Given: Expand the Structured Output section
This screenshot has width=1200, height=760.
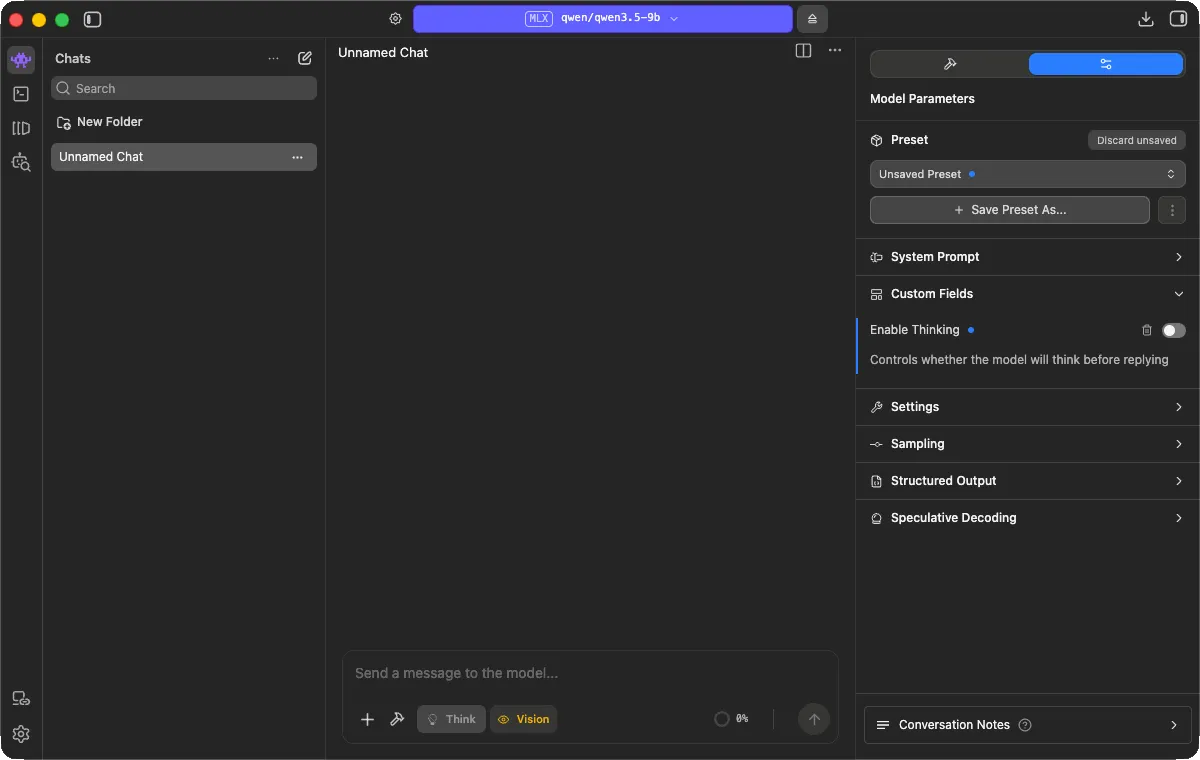Looking at the screenshot, I should [1027, 481].
